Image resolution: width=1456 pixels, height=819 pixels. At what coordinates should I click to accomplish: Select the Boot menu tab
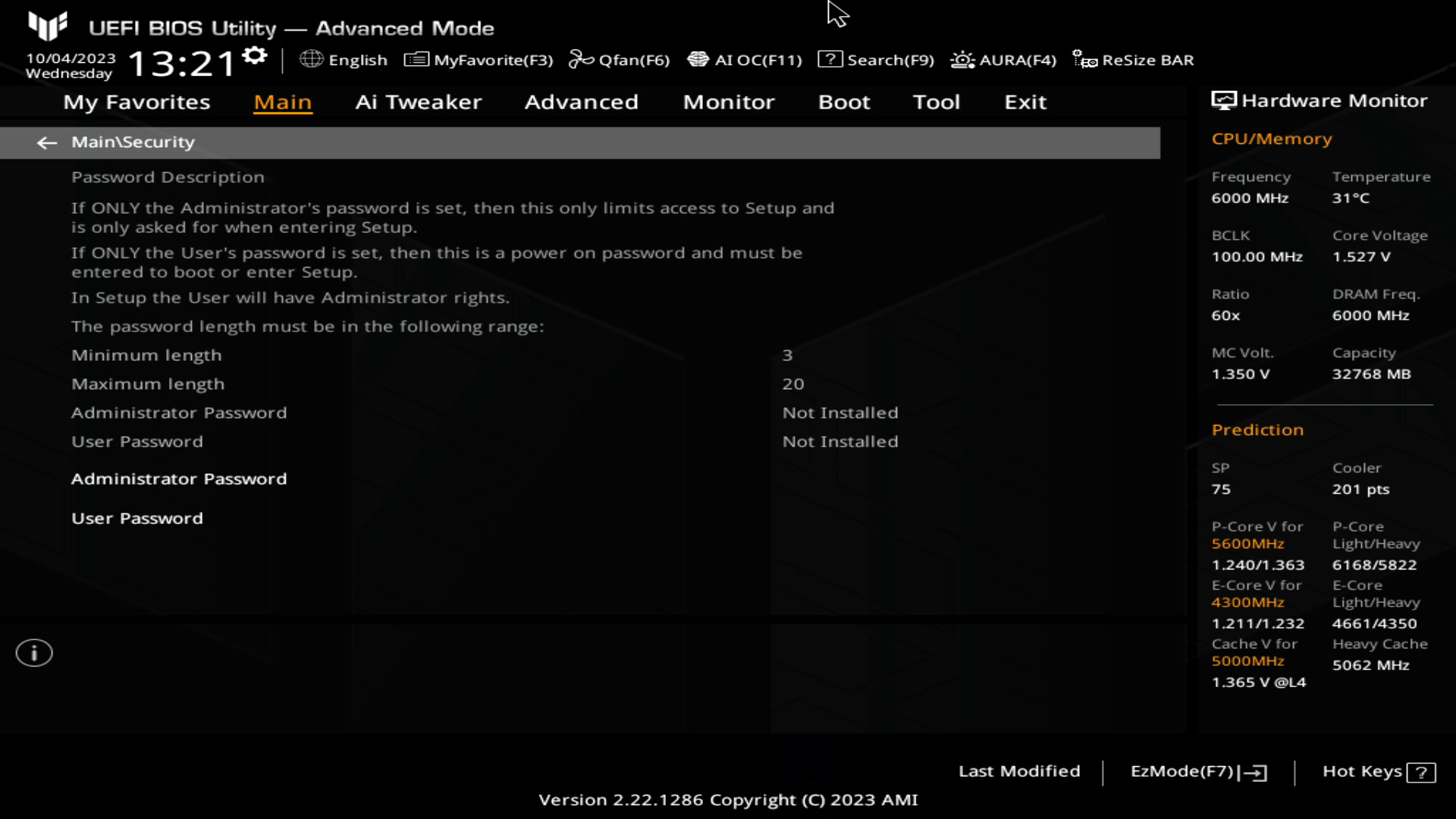click(x=844, y=101)
